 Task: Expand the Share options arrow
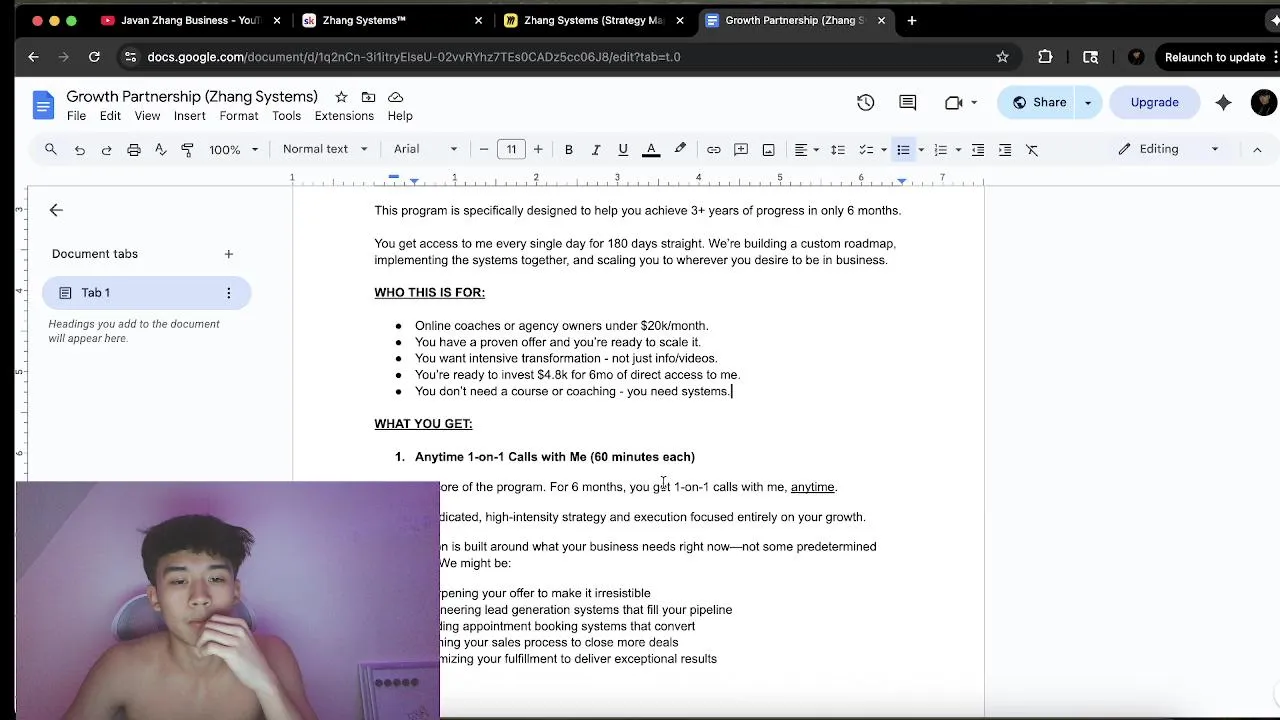(x=1088, y=102)
